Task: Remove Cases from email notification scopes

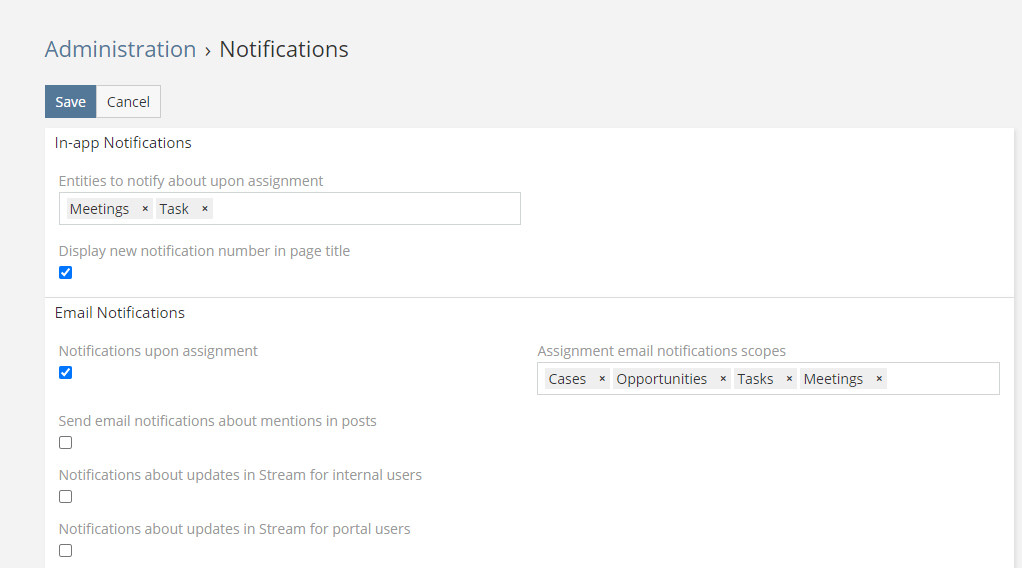Action: pos(602,379)
